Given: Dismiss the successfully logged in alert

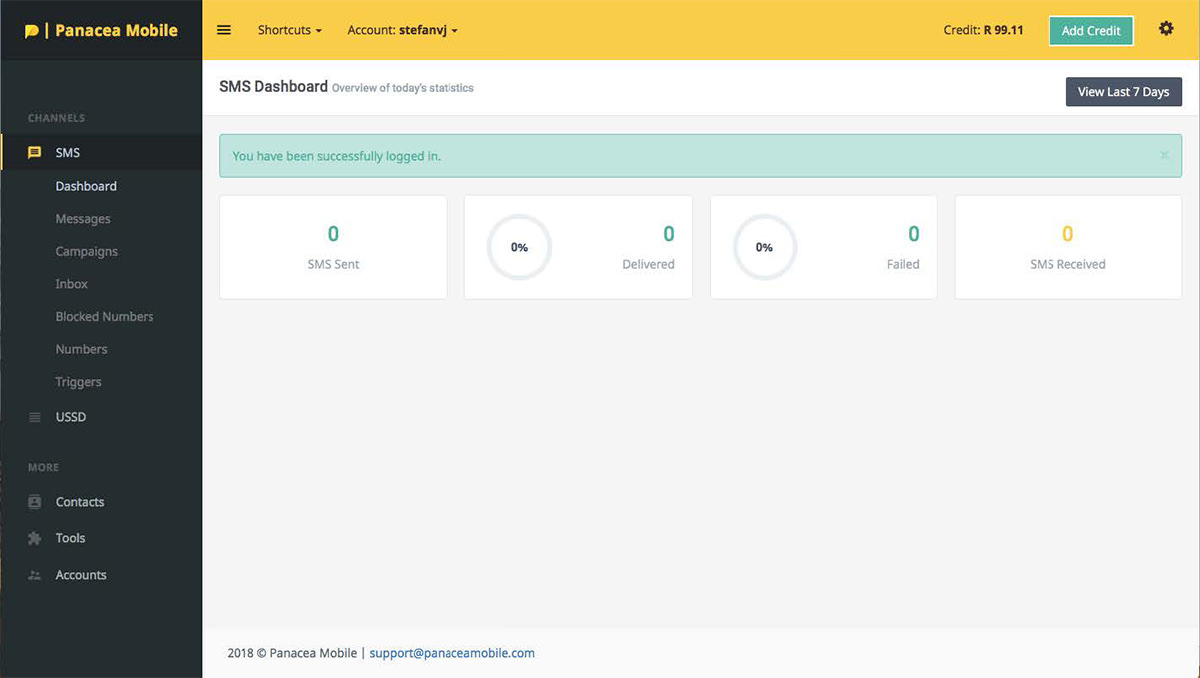Looking at the screenshot, I should pyautogui.click(x=1164, y=155).
